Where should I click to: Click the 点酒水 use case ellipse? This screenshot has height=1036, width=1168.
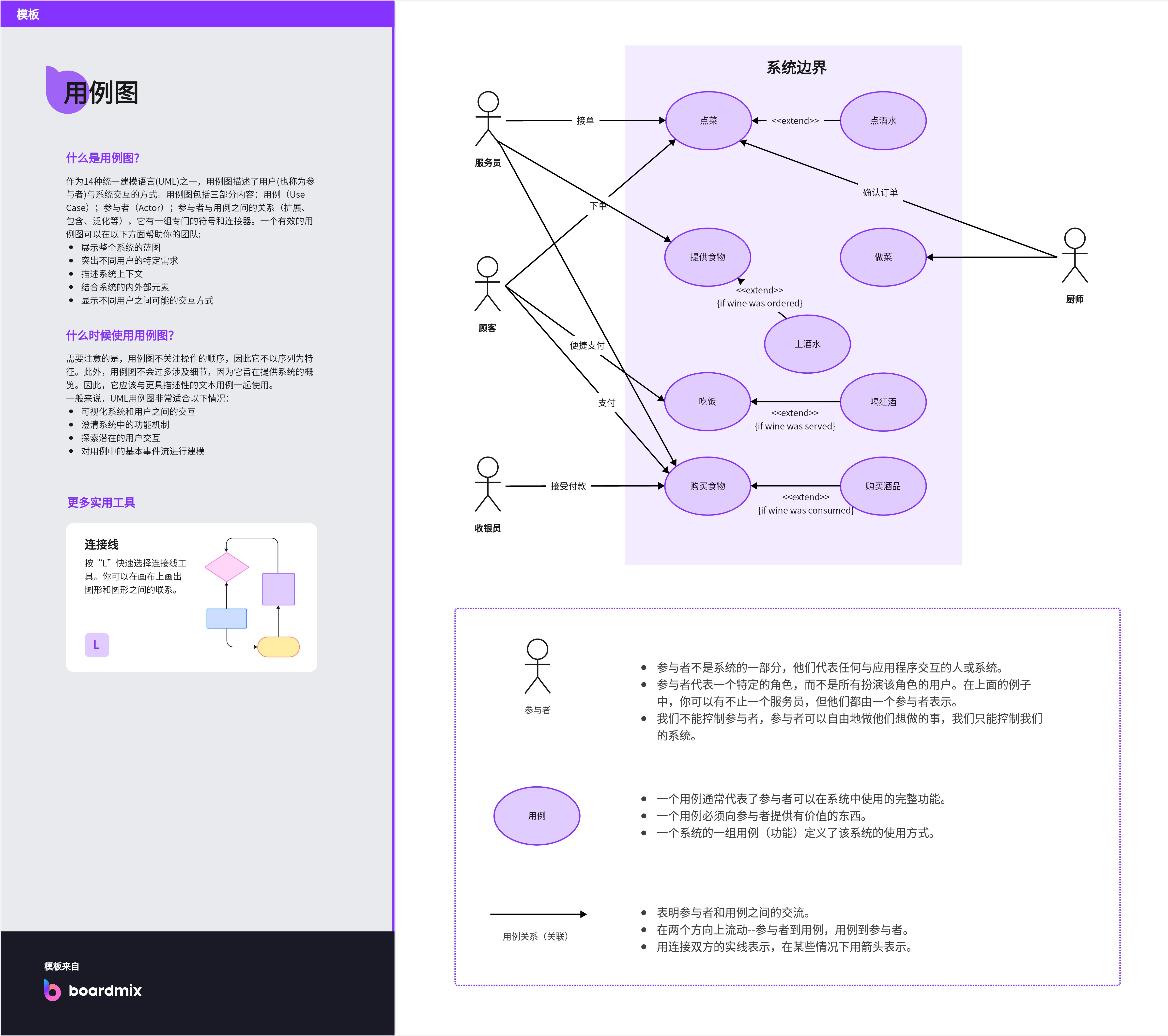coord(883,121)
